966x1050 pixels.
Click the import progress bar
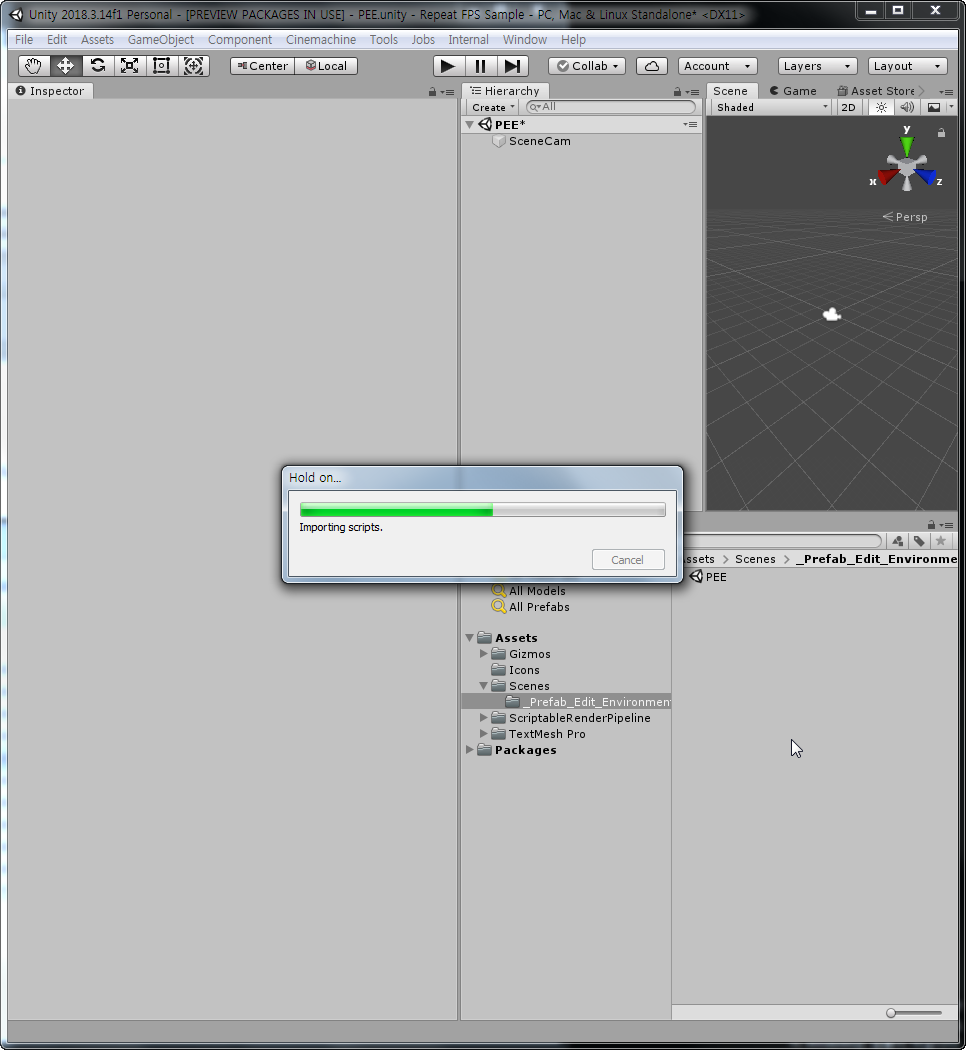tap(483, 510)
